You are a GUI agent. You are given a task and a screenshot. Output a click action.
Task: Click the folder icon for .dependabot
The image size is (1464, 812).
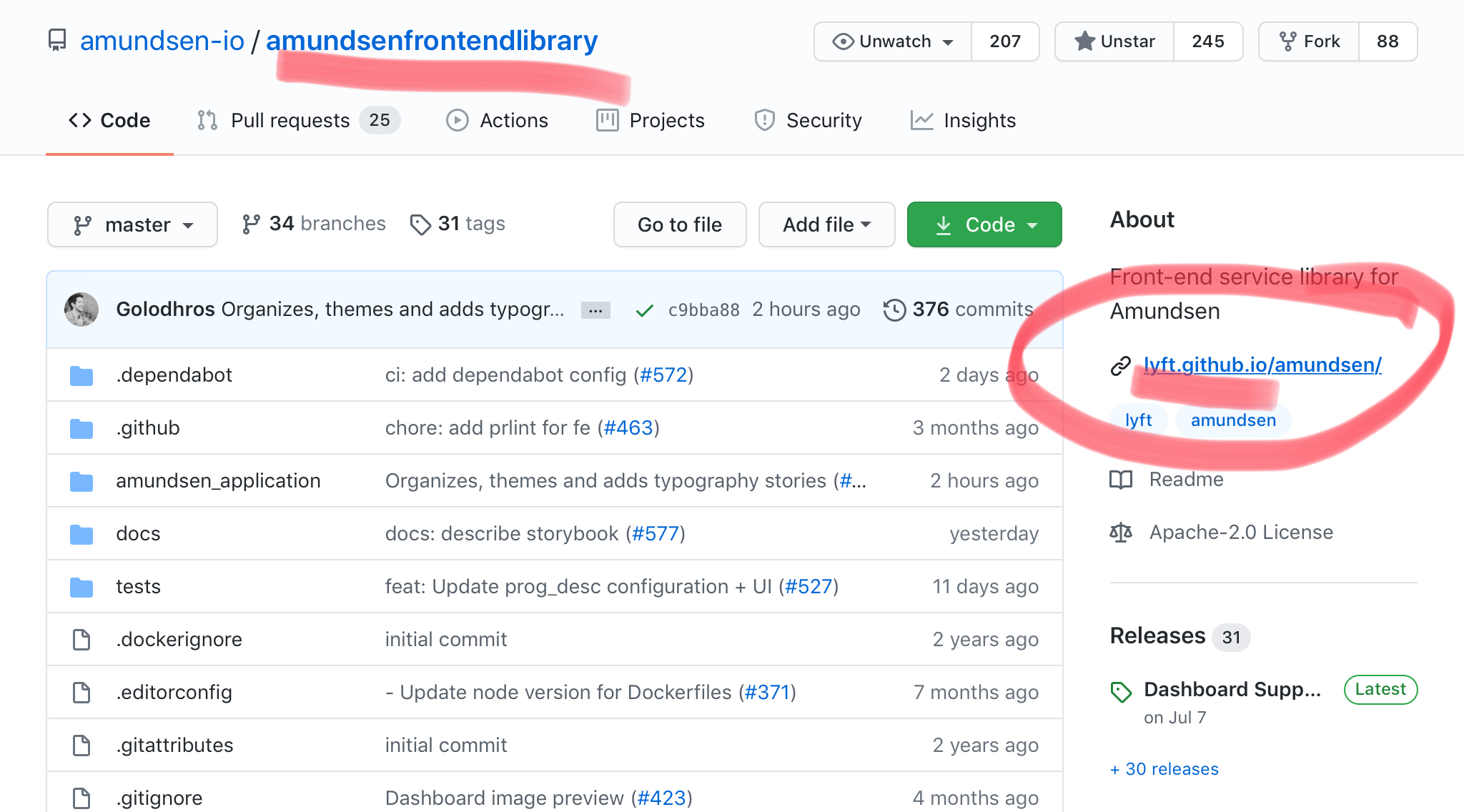(81, 375)
